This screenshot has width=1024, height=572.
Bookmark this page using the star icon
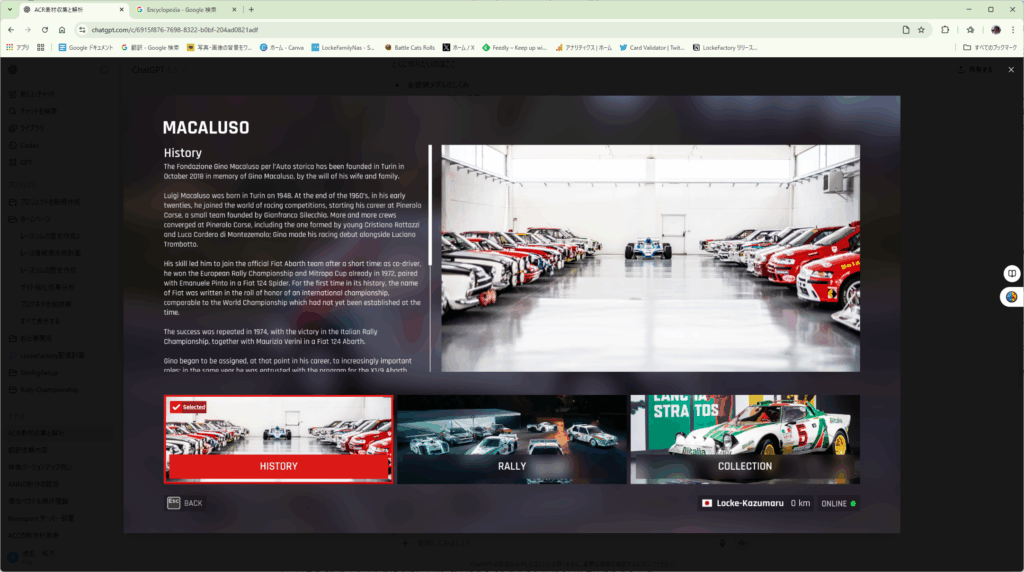pos(921,30)
